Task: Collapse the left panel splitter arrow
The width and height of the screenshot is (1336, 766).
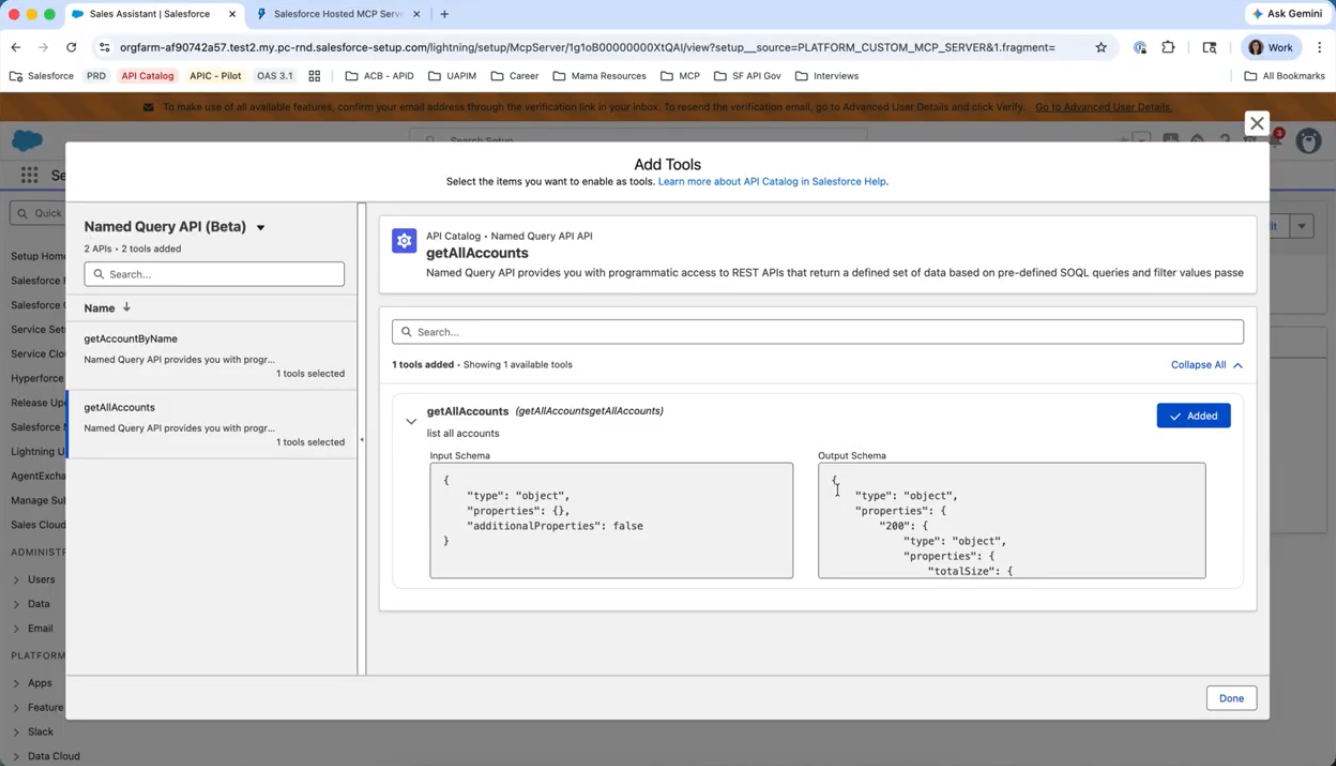Action: (x=362, y=440)
